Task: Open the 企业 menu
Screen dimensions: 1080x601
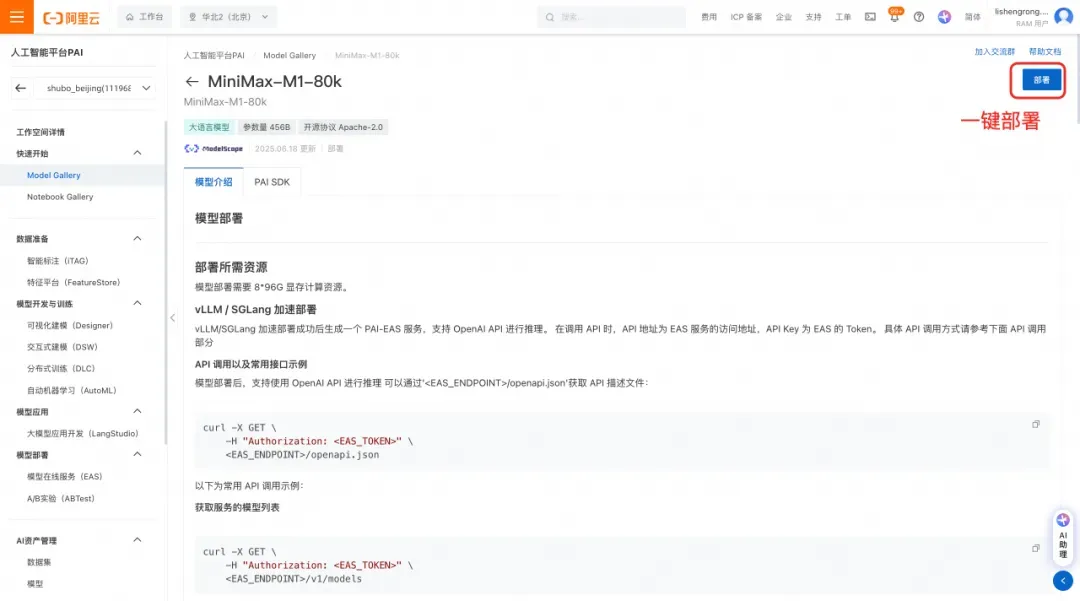Action: pos(783,17)
